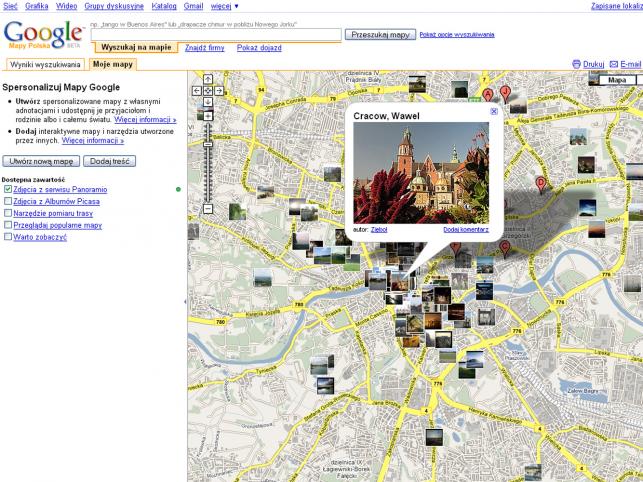The image size is (643, 482).
Task: Click the photo thumbnail left of marker A
Action: (x=459, y=89)
